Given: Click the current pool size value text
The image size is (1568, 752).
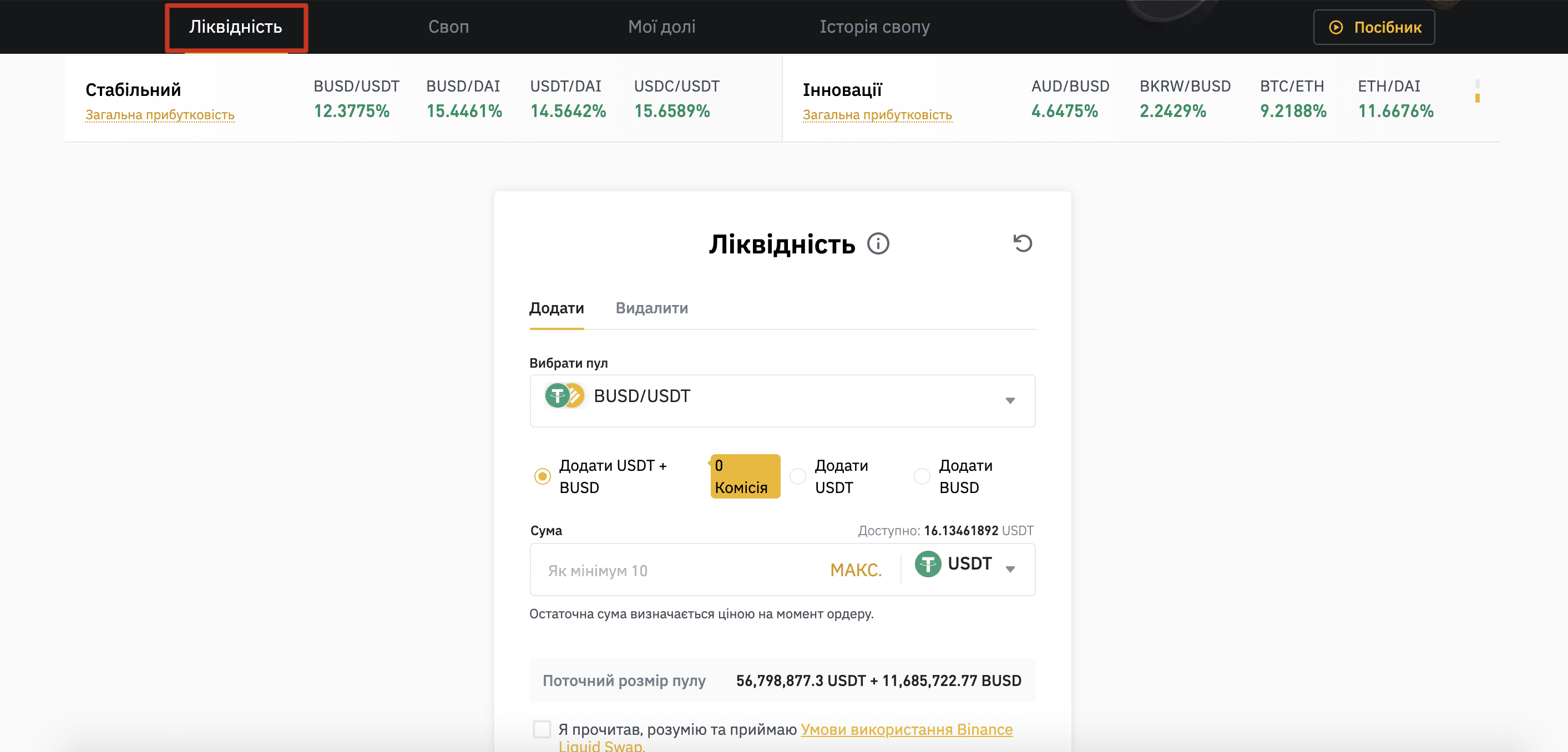Looking at the screenshot, I should 878,680.
